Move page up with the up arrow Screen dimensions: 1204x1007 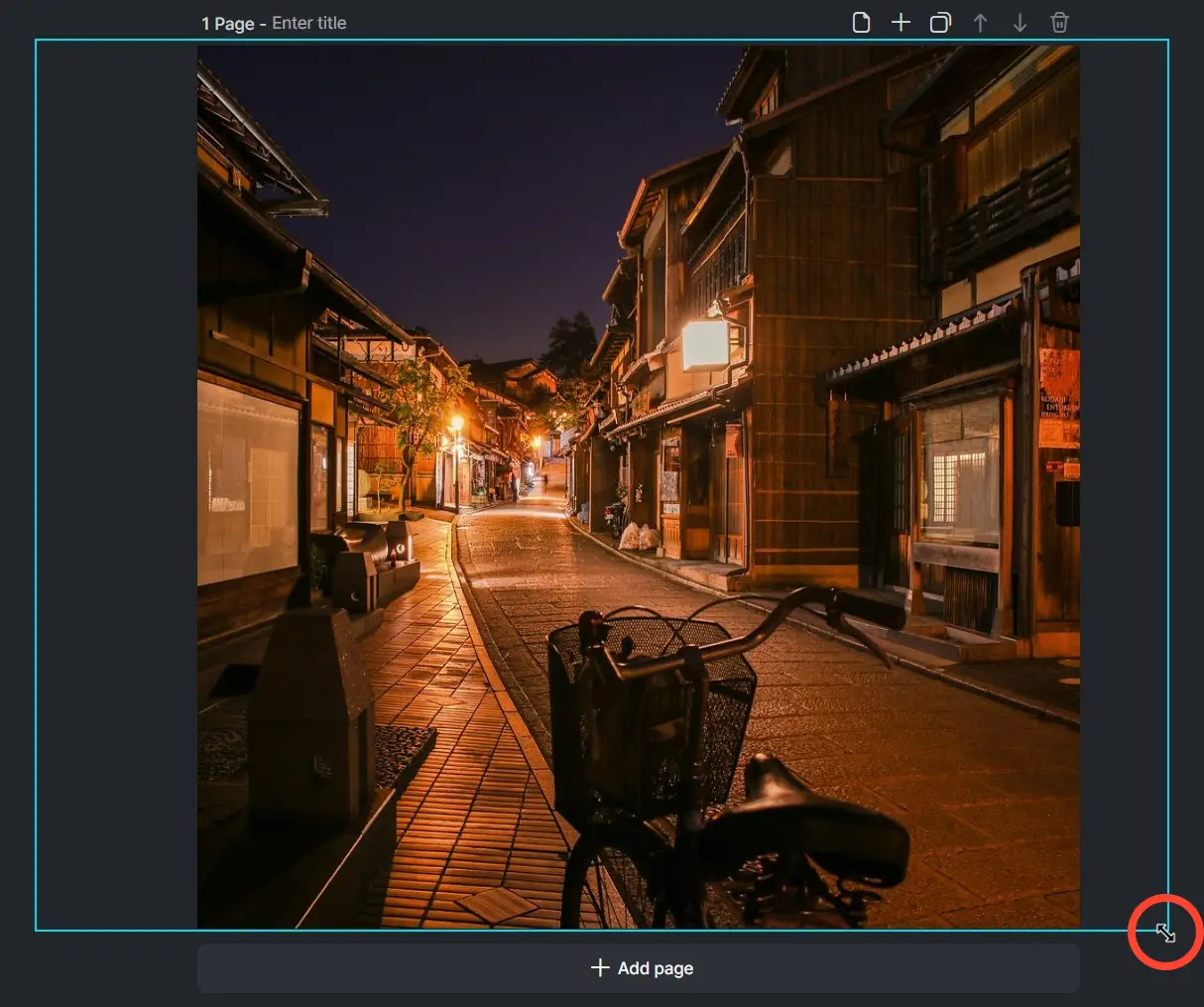pyautogui.click(x=980, y=23)
